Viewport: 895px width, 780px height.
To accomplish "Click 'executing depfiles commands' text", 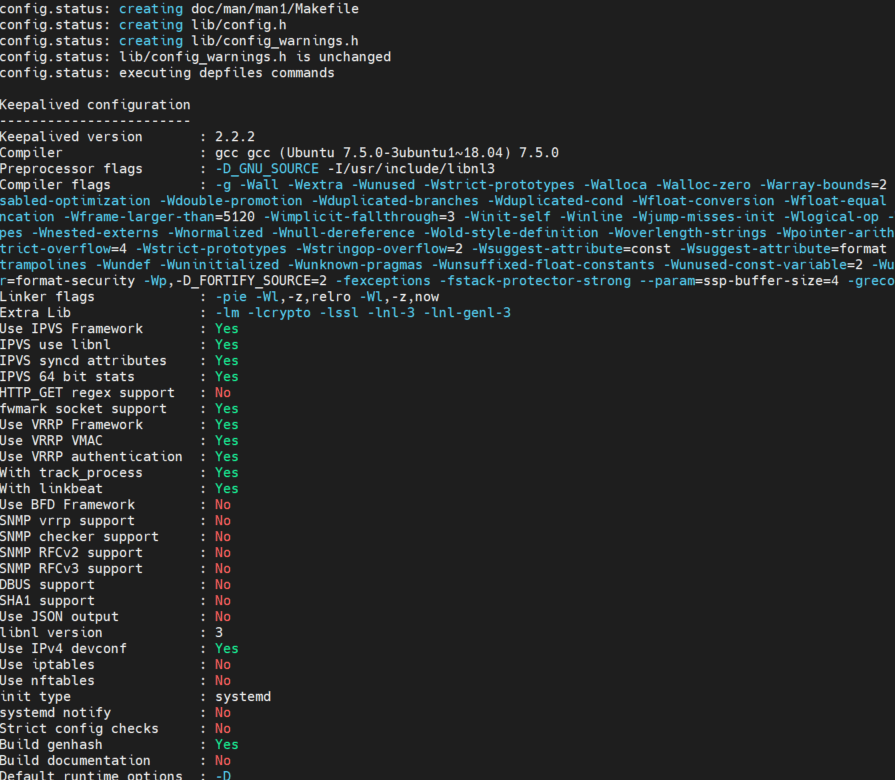I will tap(227, 73).
